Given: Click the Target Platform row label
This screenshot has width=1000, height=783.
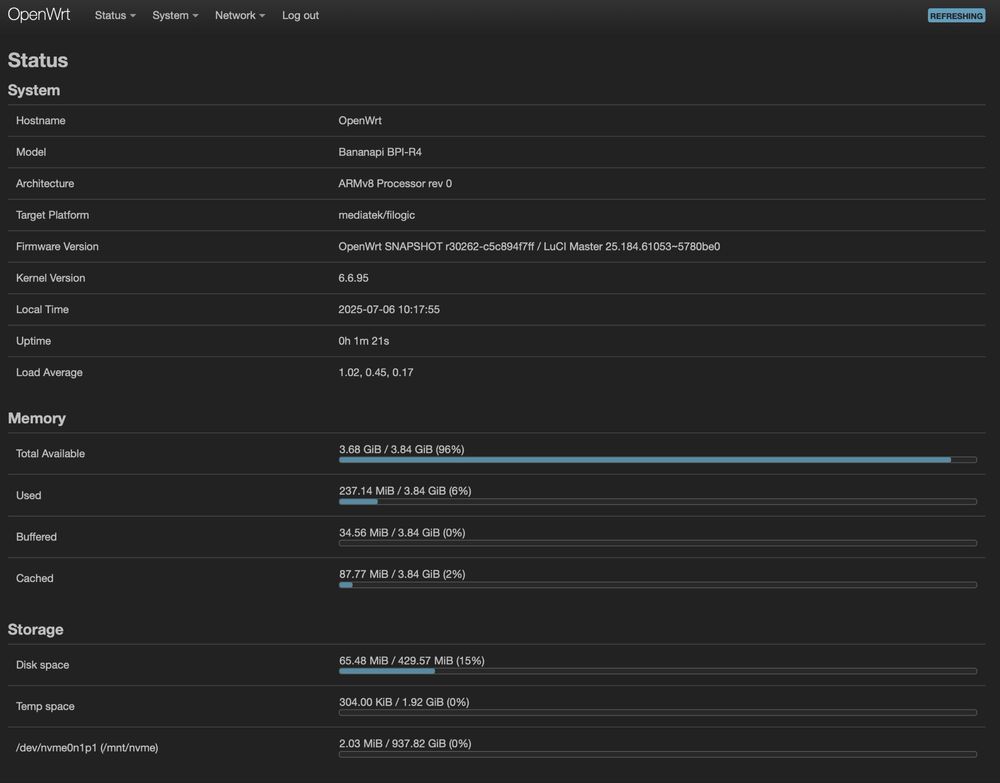Looking at the screenshot, I should point(52,215).
